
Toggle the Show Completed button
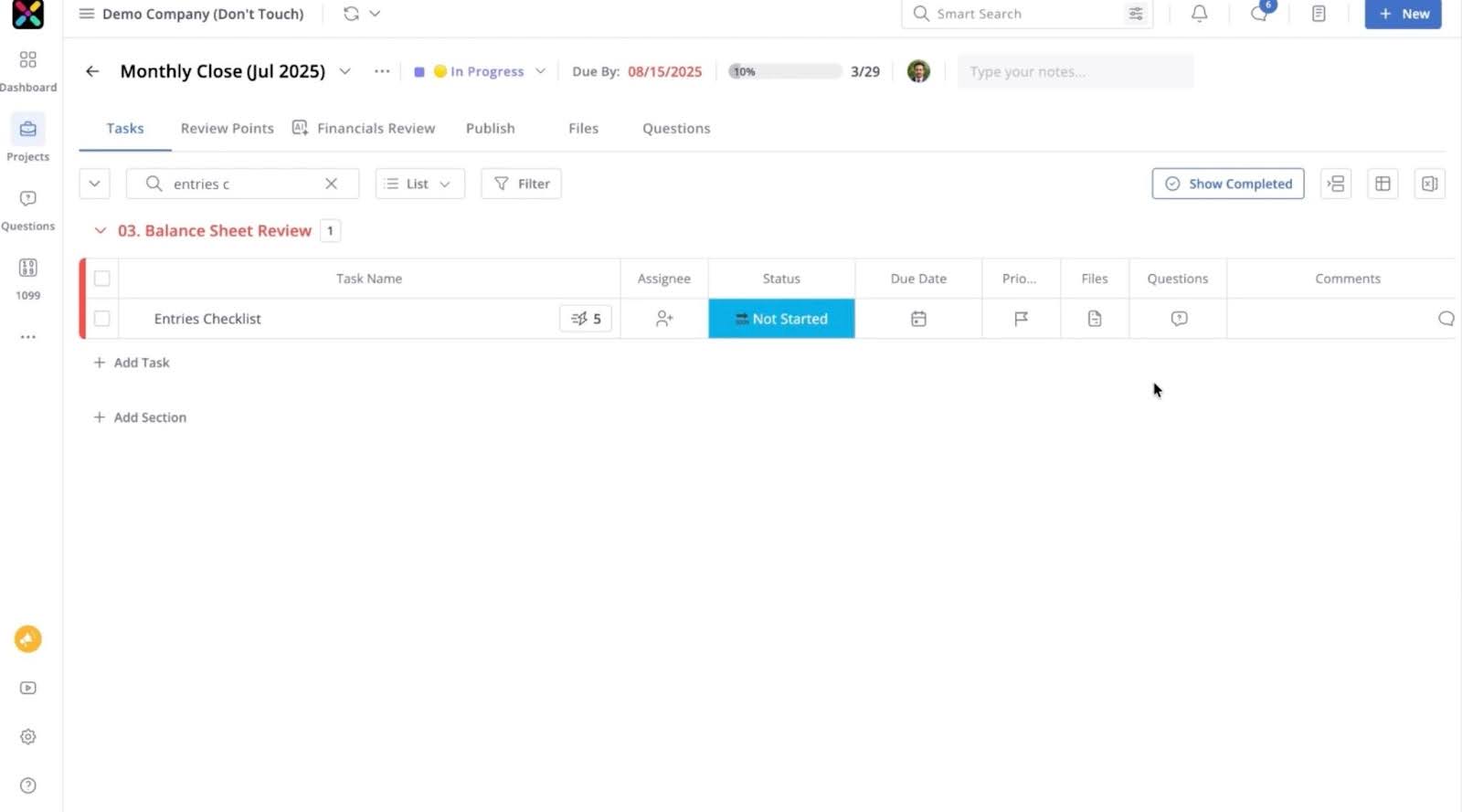1227,184
